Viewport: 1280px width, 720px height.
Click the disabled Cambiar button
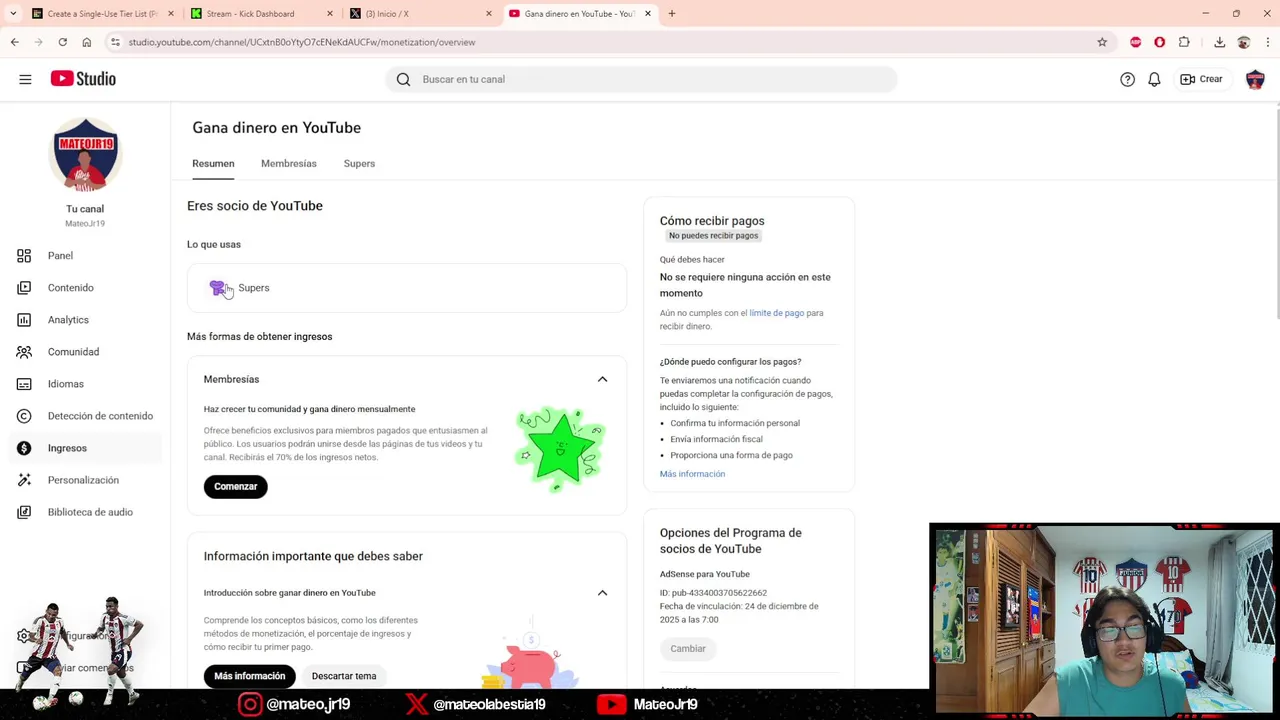click(x=688, y=649)
